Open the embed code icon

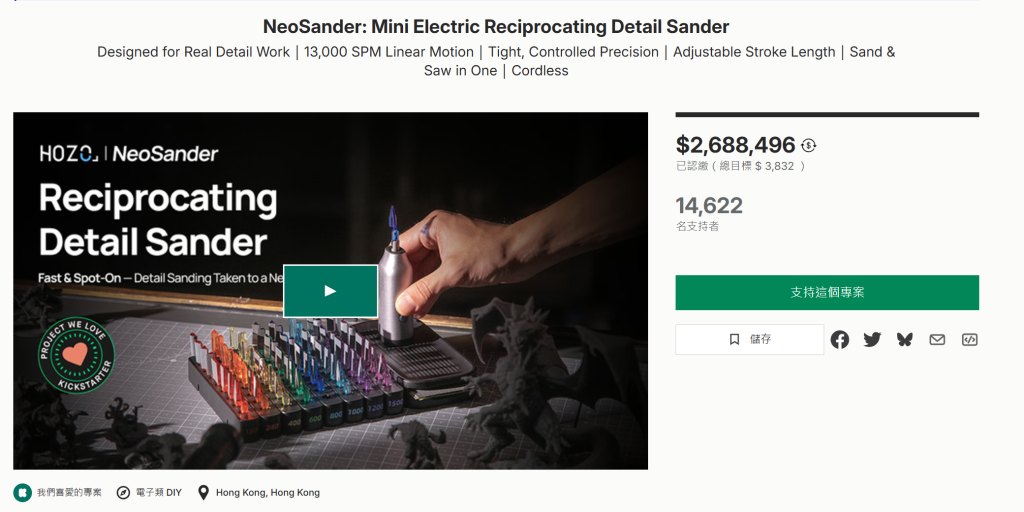click(x=969, y=340)
